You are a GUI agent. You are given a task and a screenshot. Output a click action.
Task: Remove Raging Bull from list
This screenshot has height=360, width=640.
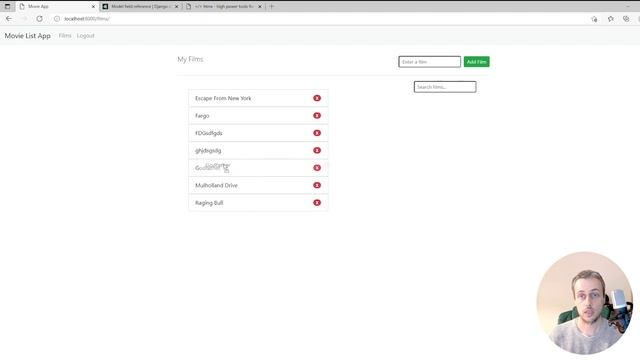point(317,203)
